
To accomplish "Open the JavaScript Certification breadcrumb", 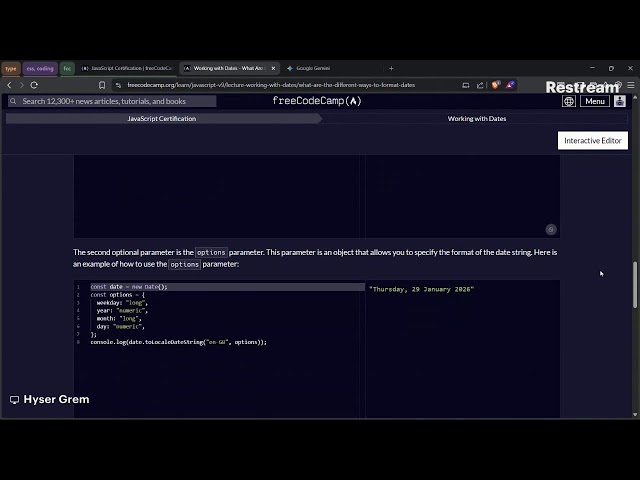I will [x=162, y=118].
